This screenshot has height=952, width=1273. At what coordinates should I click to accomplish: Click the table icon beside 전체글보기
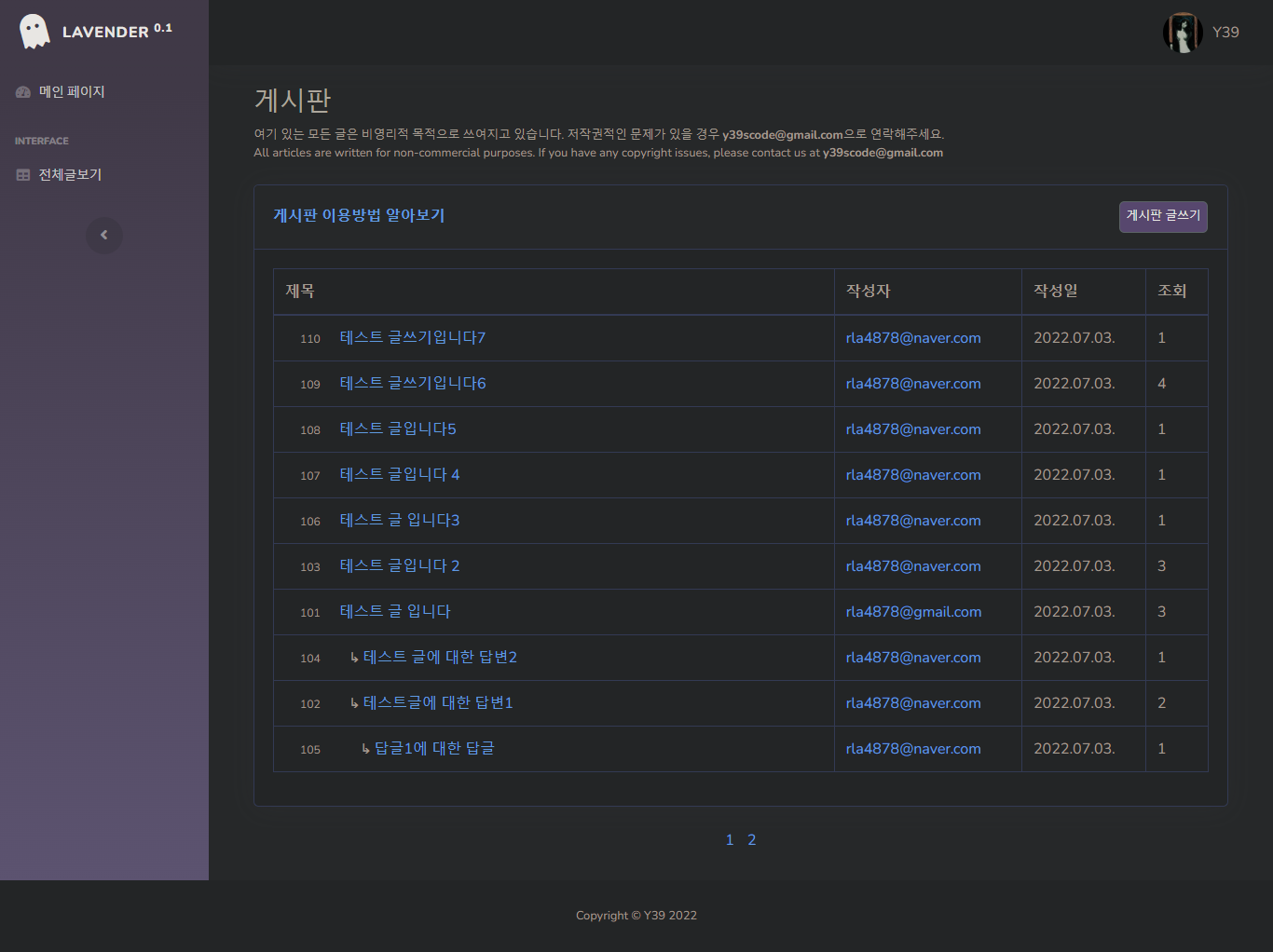(23, 175)
